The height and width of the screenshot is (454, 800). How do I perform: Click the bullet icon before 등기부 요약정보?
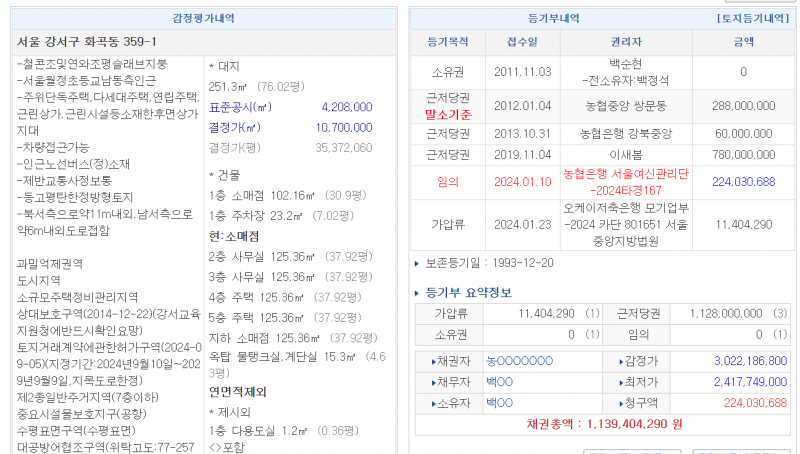[x=419, y=293]
